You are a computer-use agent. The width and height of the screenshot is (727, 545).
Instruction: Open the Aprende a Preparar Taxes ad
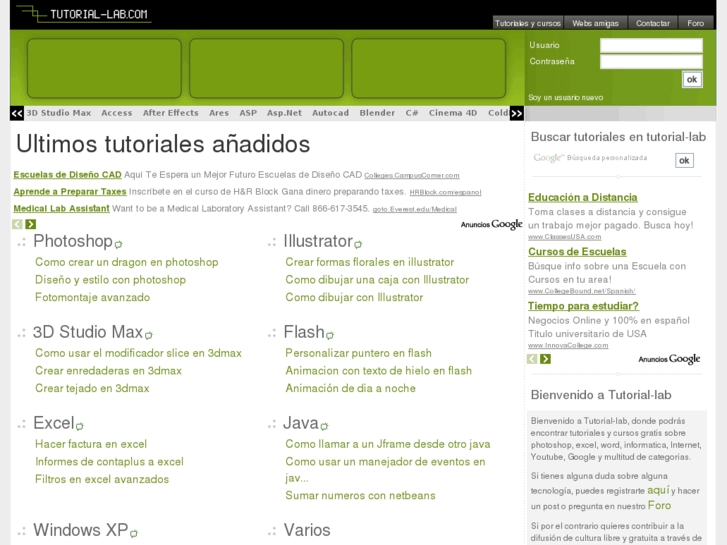[x=70, y=192]
